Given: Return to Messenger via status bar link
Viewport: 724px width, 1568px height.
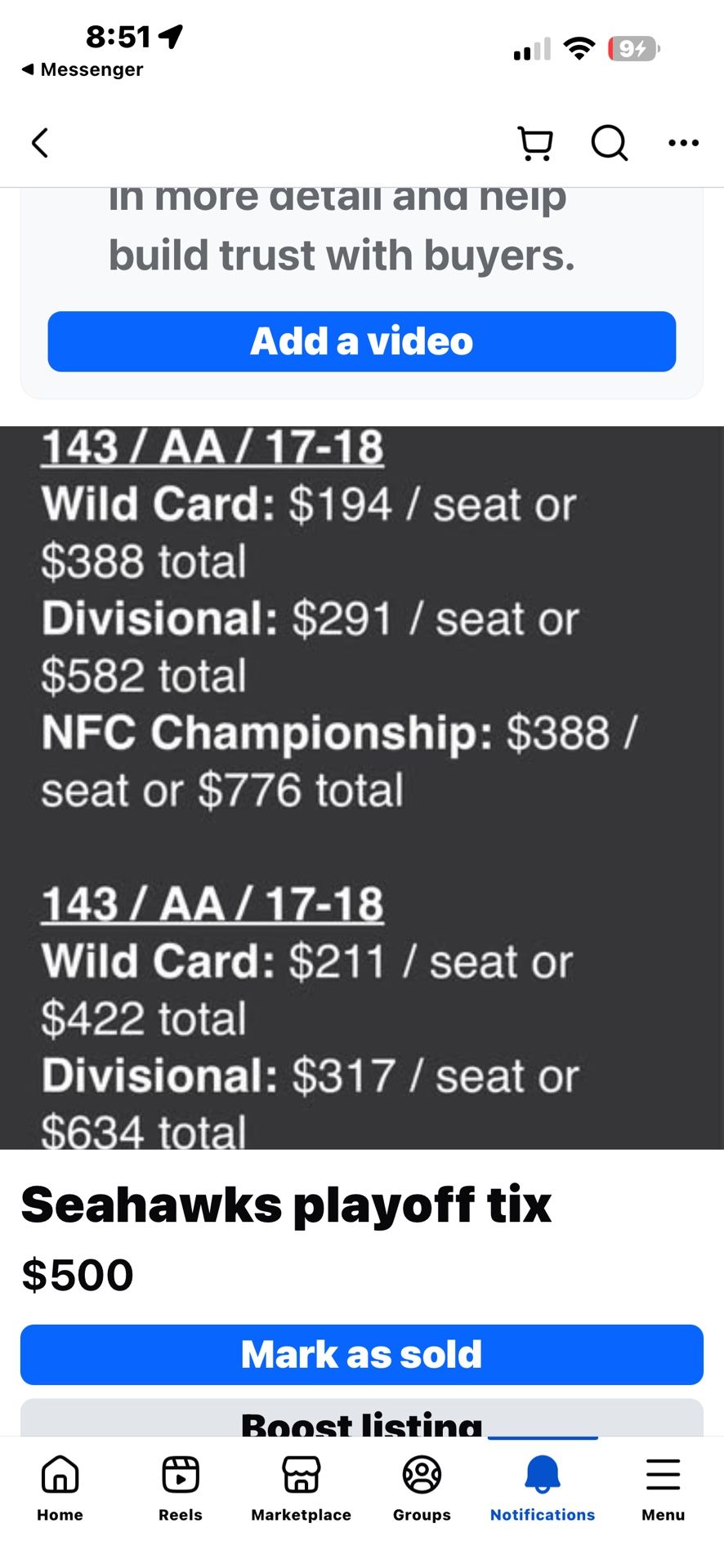Looking at the screenshot, I should click(82, 69).
